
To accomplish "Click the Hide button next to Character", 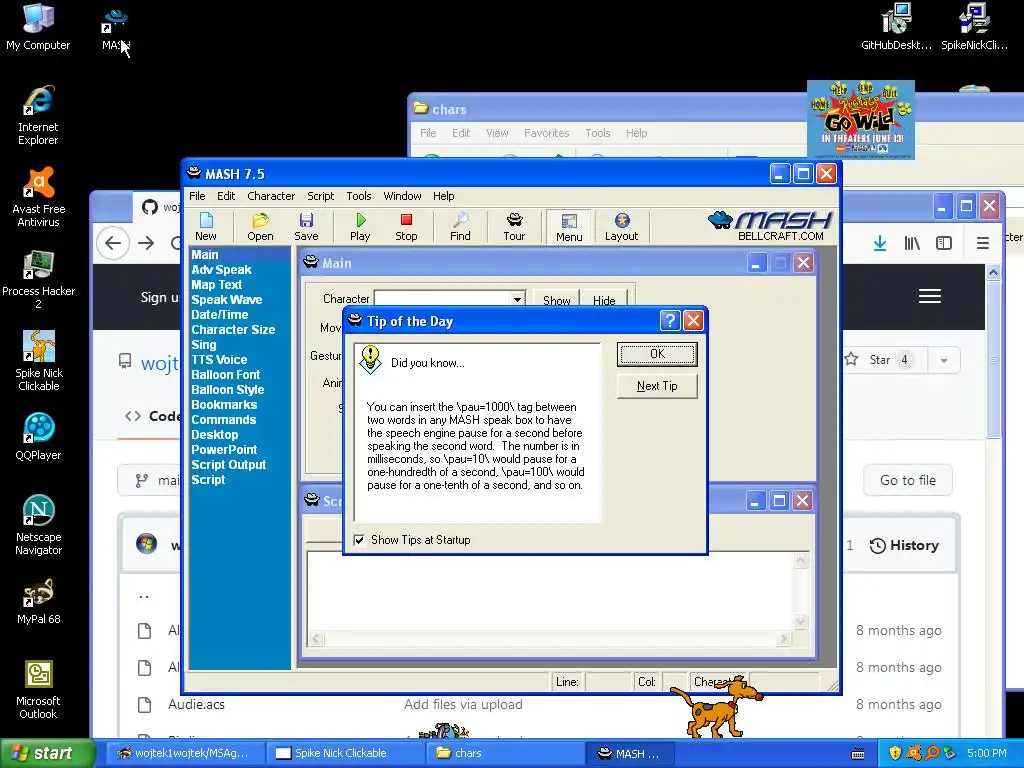I will pyautogui.click(x=604, y=300).
